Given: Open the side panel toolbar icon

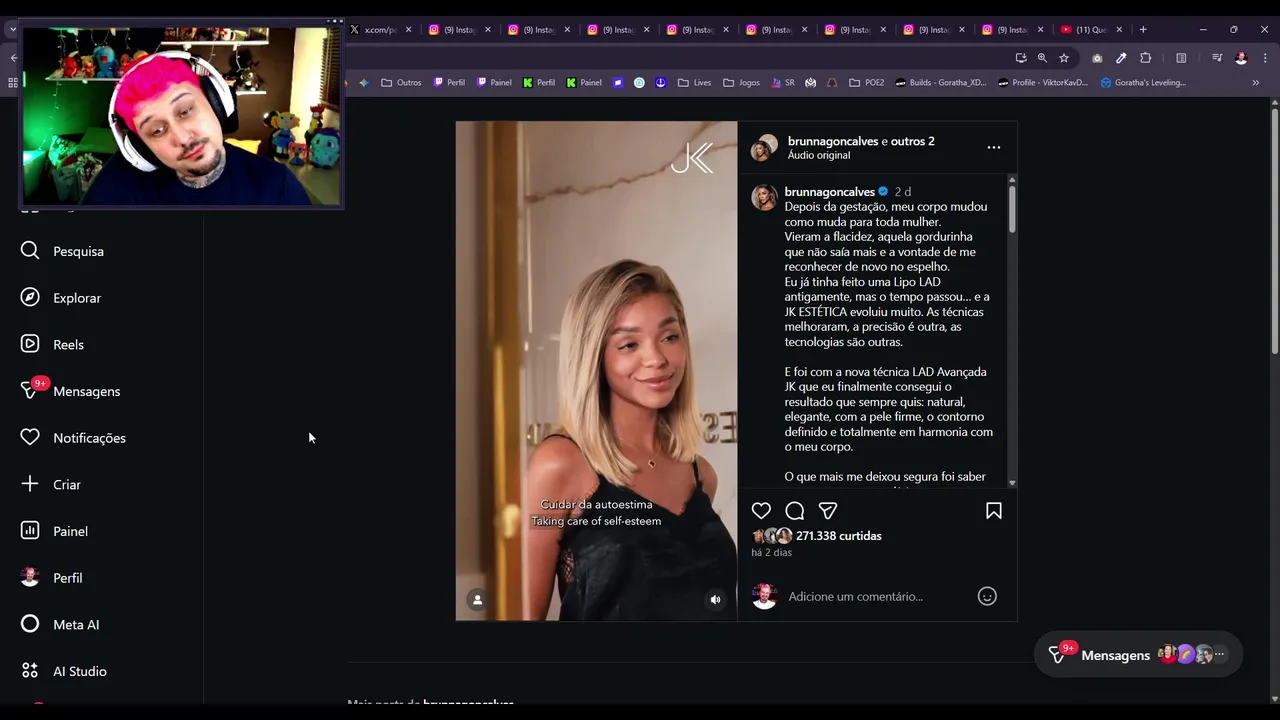Looking at the screenshot, I should [x=1181, y=58].
